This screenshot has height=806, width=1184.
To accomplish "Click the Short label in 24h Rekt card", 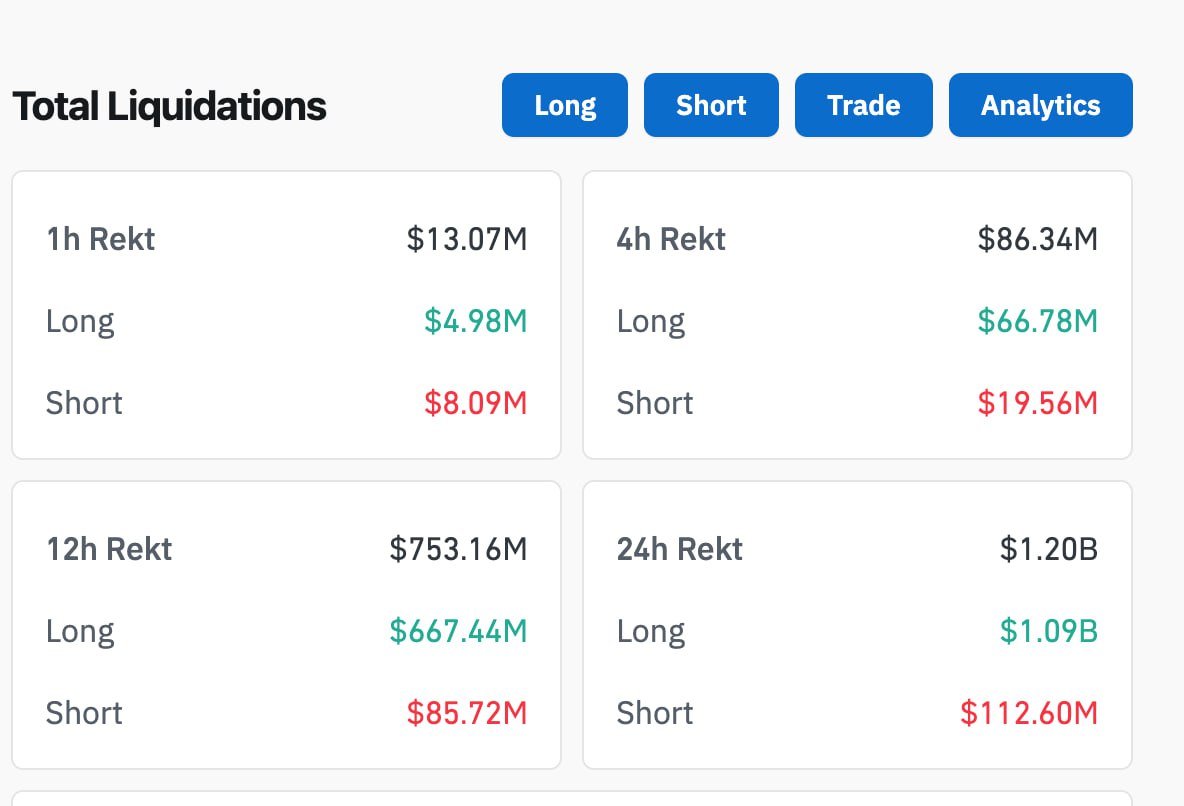I will [655, 712].
